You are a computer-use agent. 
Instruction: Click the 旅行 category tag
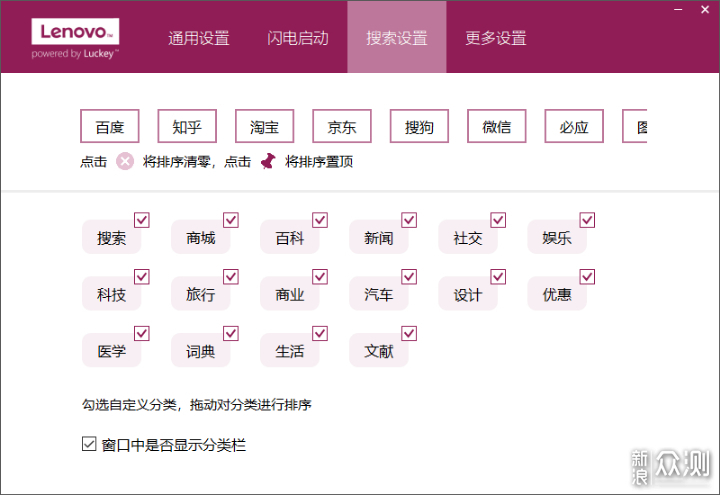201,294
